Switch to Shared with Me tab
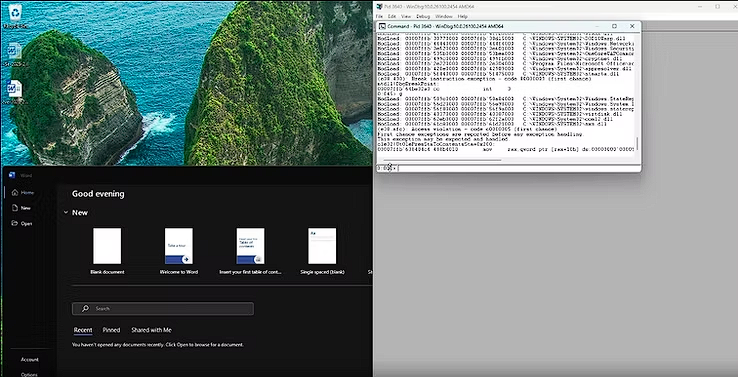Screen dimensions: 738x377 (151, 330)
